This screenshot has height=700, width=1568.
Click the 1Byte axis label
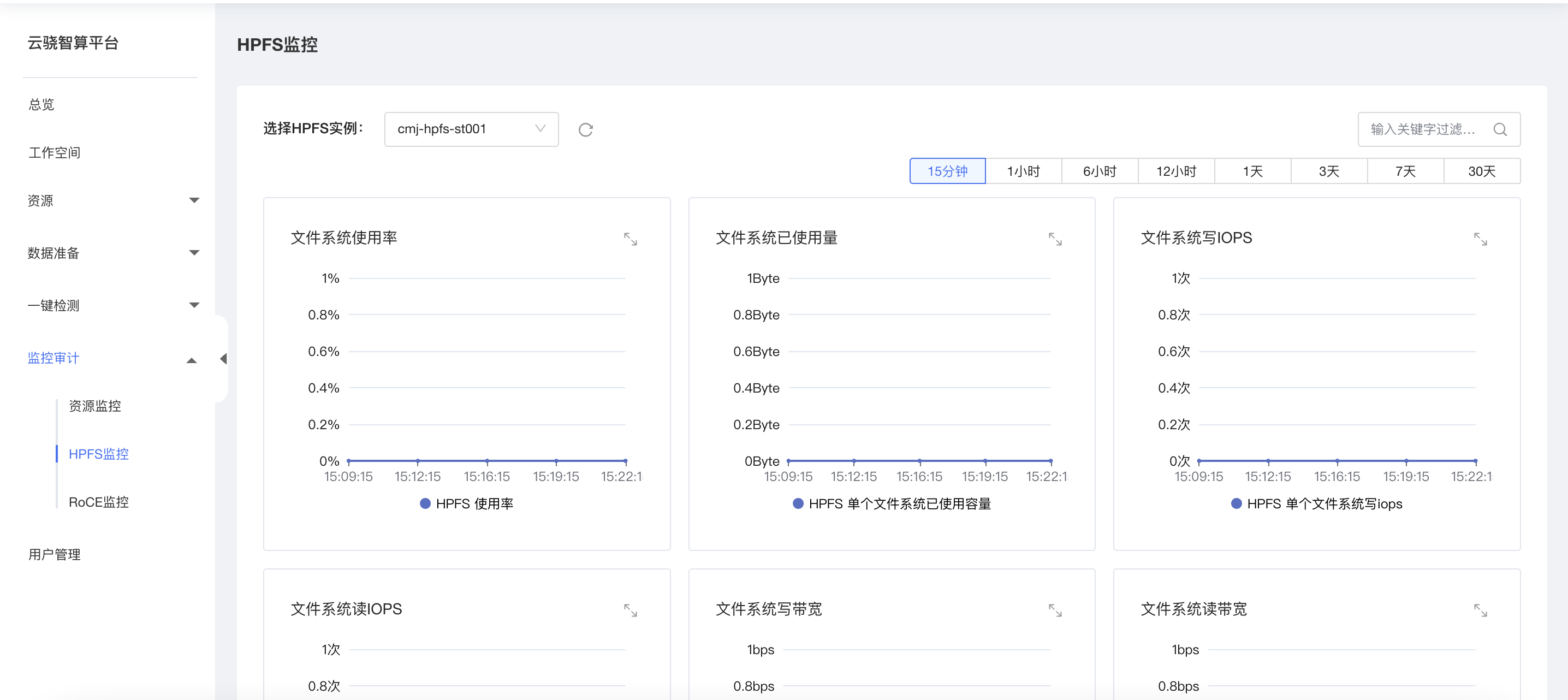click(763, 278)
